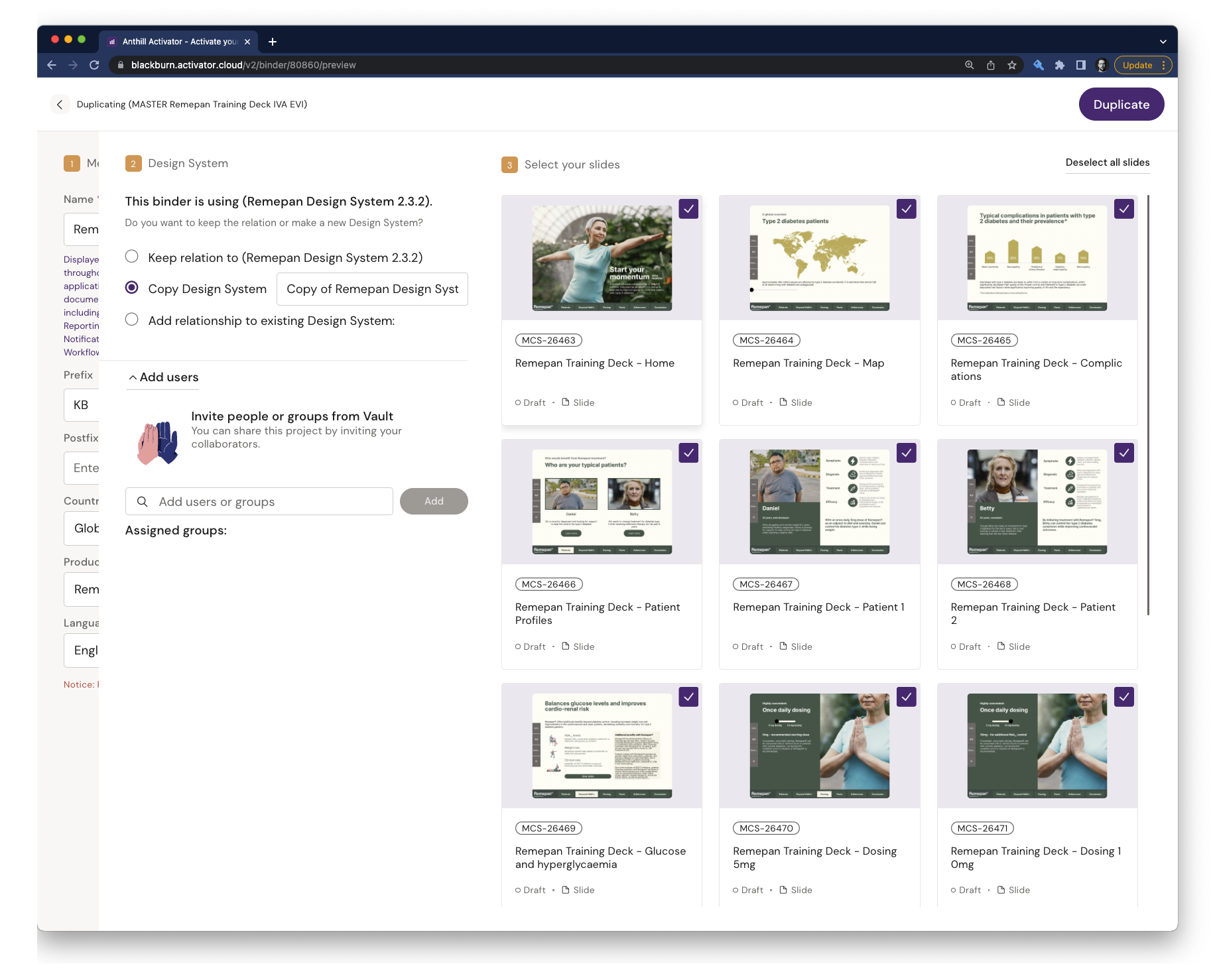Open a new browser tab with plus icon
1215x980 pixels.
click(x=272, y=42)
